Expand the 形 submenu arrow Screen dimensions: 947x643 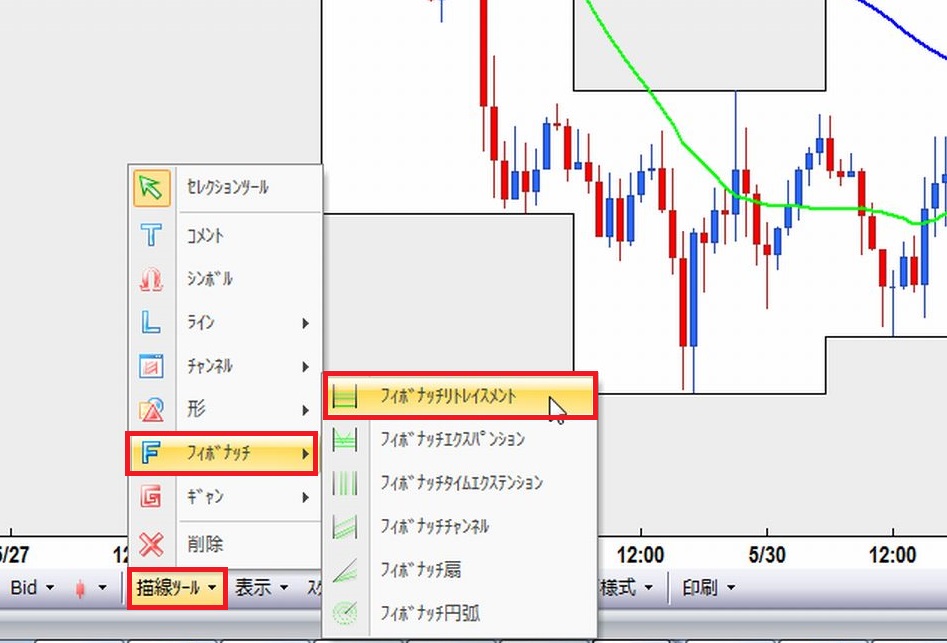click(306, 410)
